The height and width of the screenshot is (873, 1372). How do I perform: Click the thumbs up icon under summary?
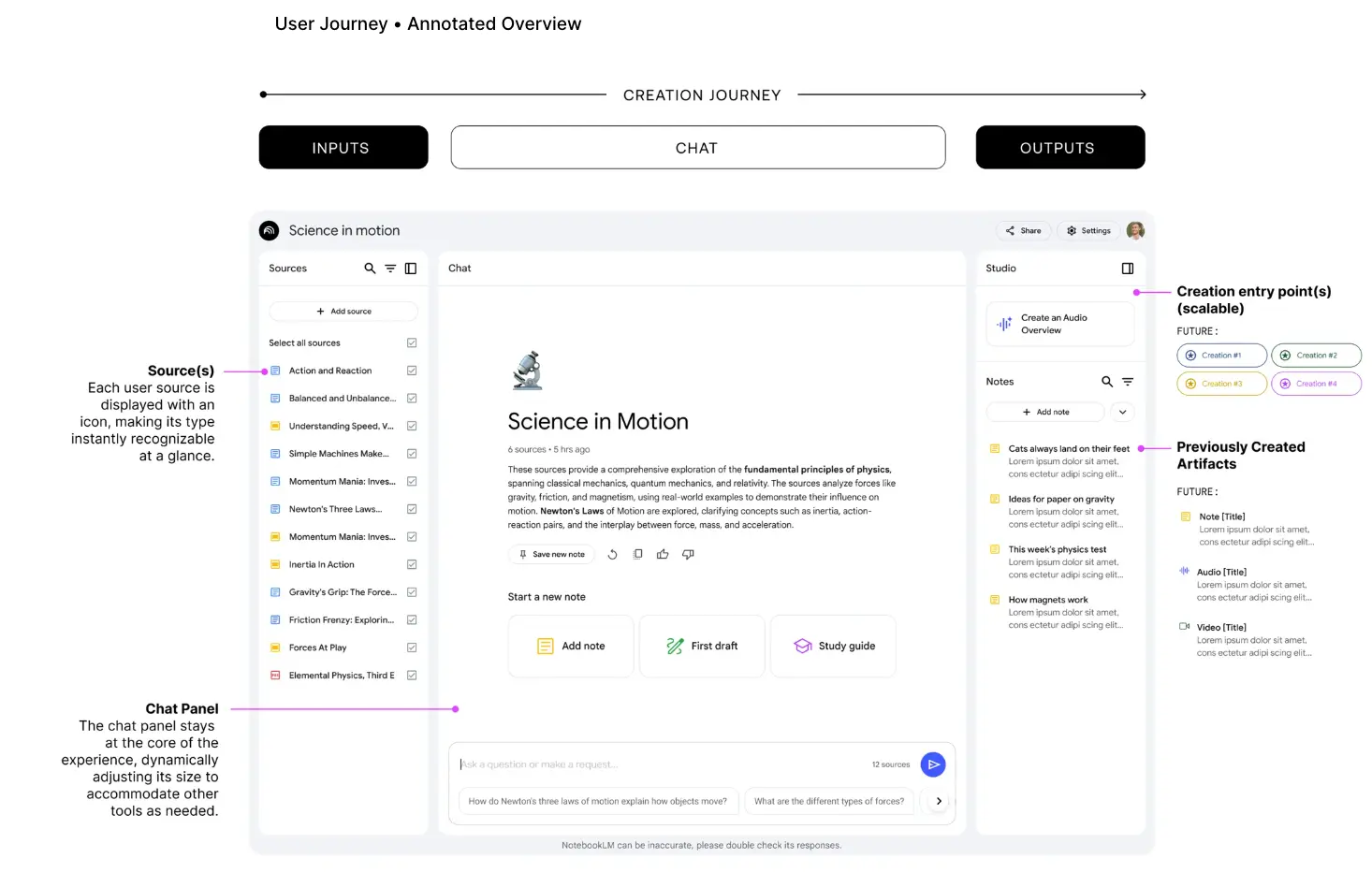(663, 555)
